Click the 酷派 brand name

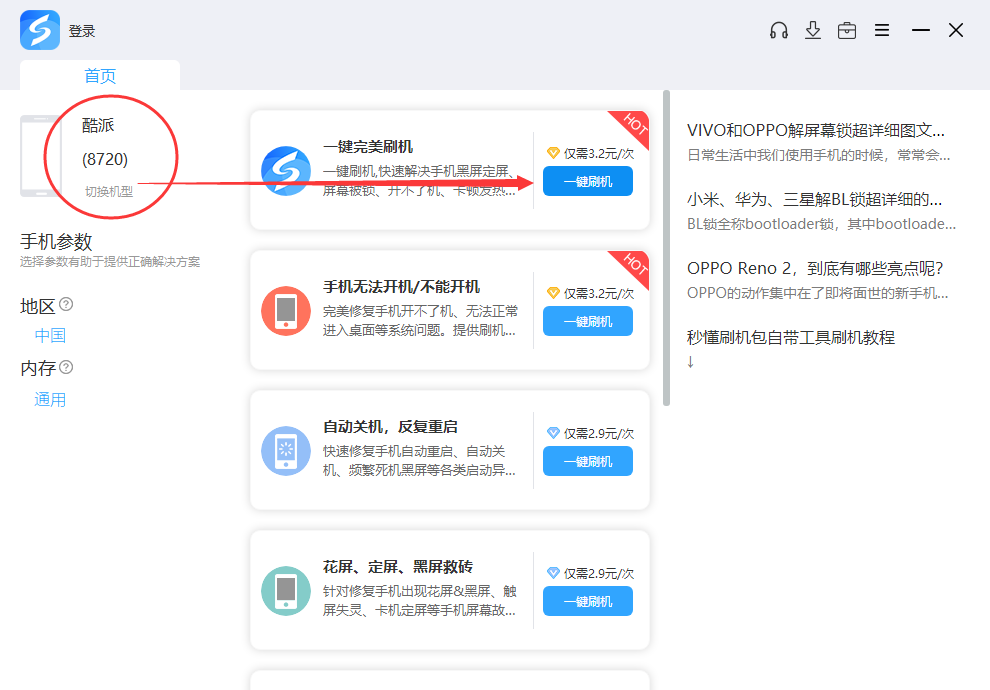[98, 125]
